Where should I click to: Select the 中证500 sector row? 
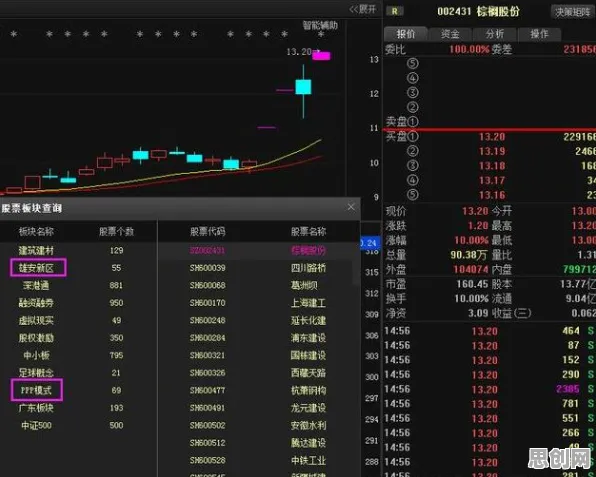78,425
